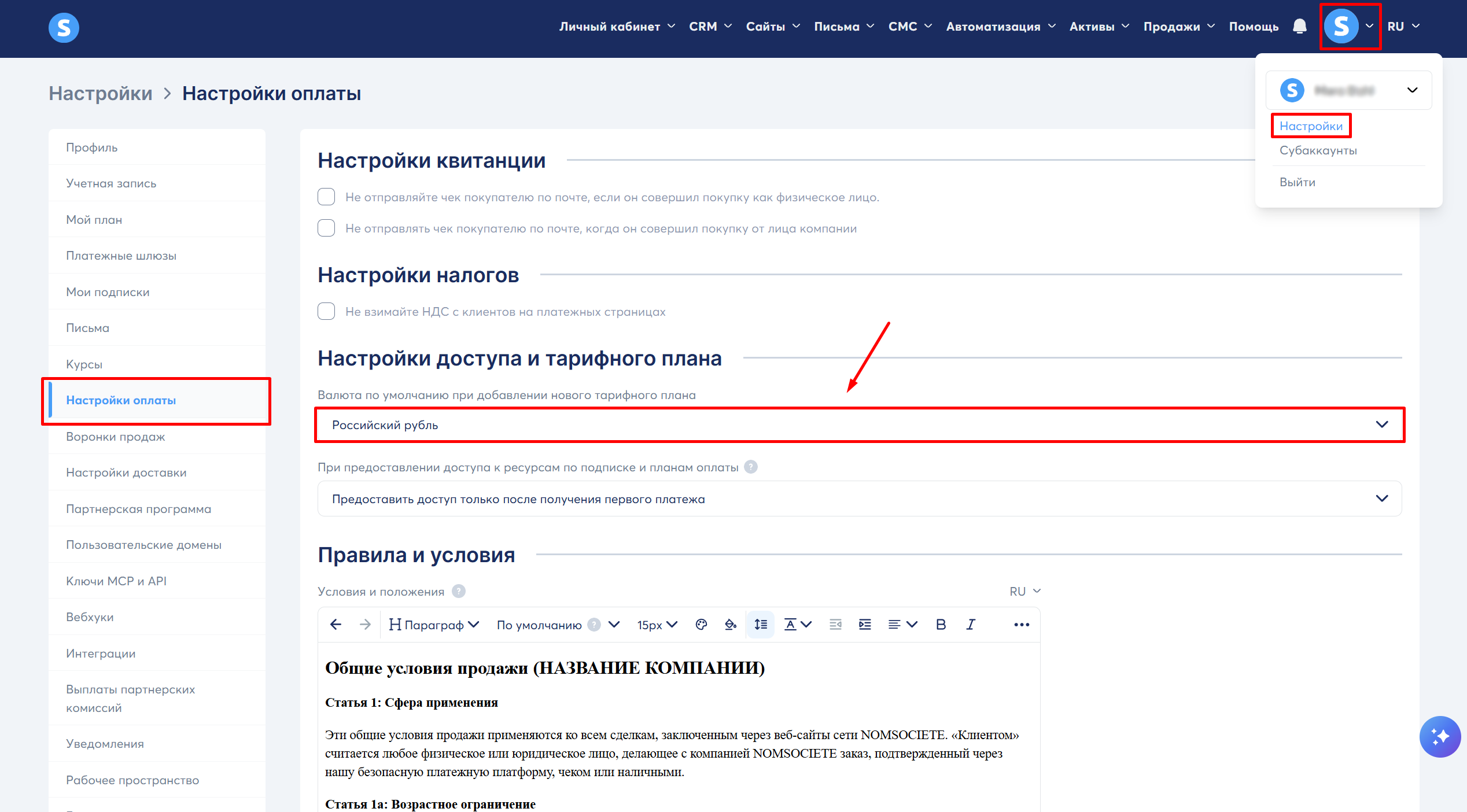1467x812 pixels.
Task: Open Партнерская программа in sidebar
Action: click(157, 509)
